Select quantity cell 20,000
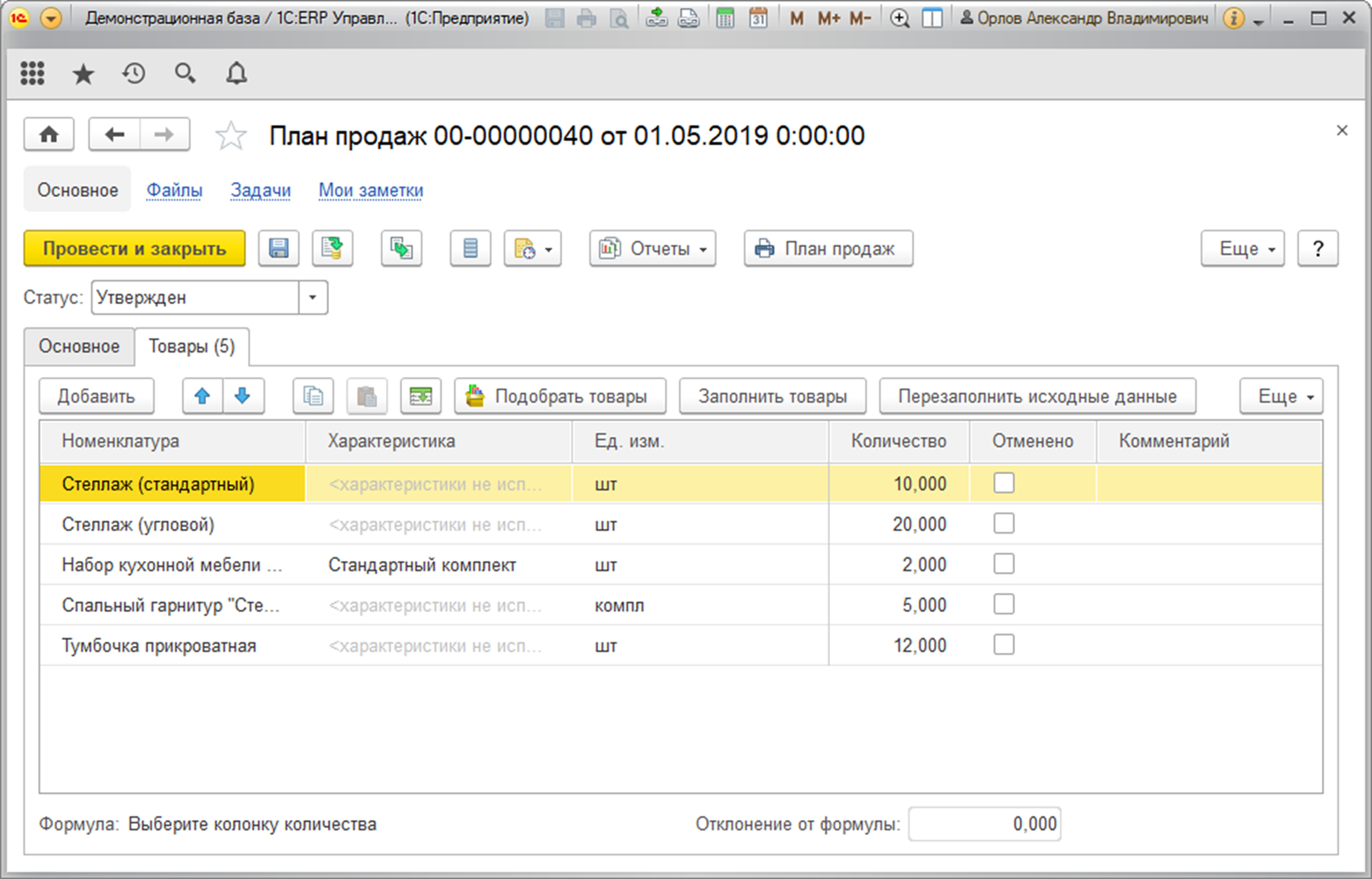The image size is (1372, 879). click(899, 525)
